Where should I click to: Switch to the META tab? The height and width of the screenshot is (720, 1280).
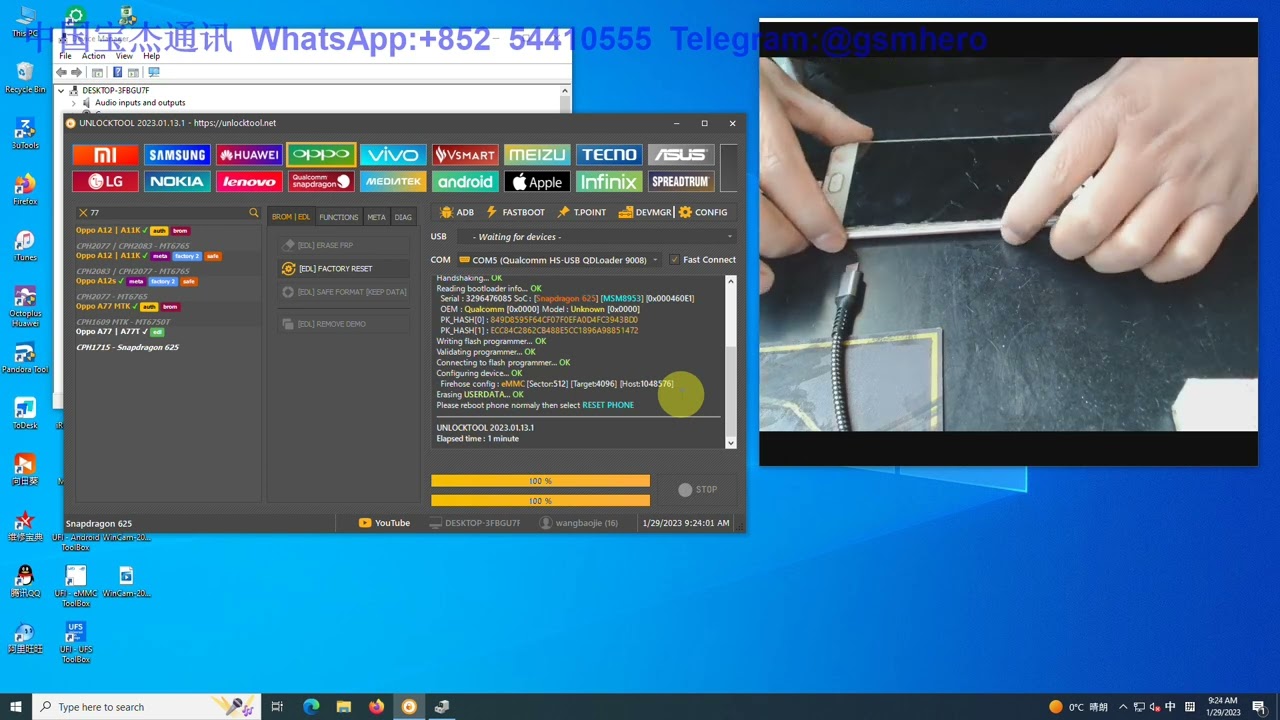click(x=376, y=217)
